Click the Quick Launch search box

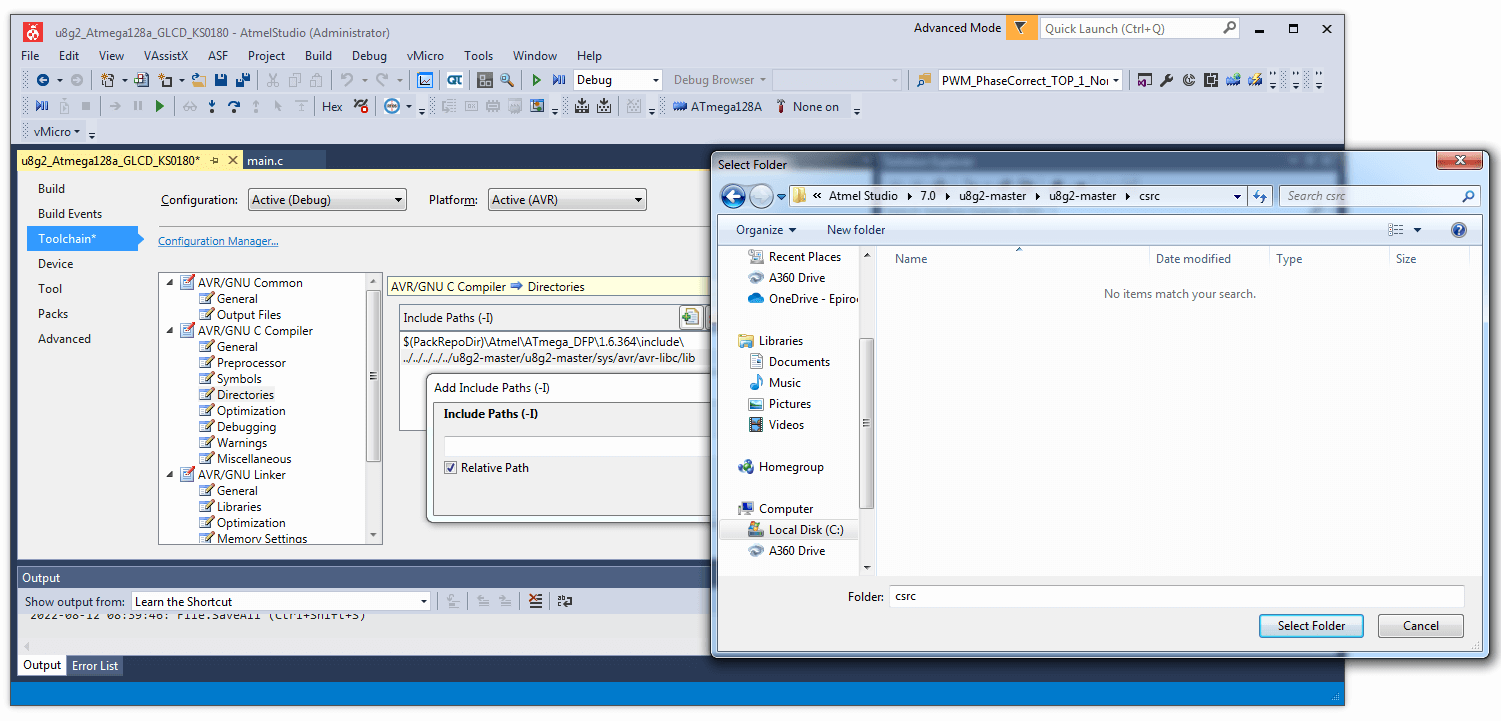point(1140,28)
